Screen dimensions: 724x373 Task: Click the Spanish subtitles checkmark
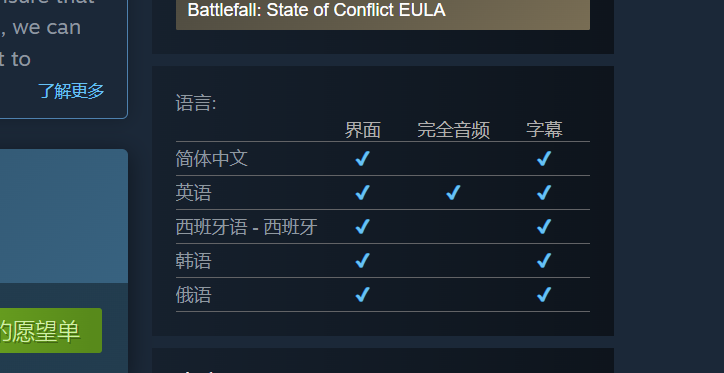[544, 227]
